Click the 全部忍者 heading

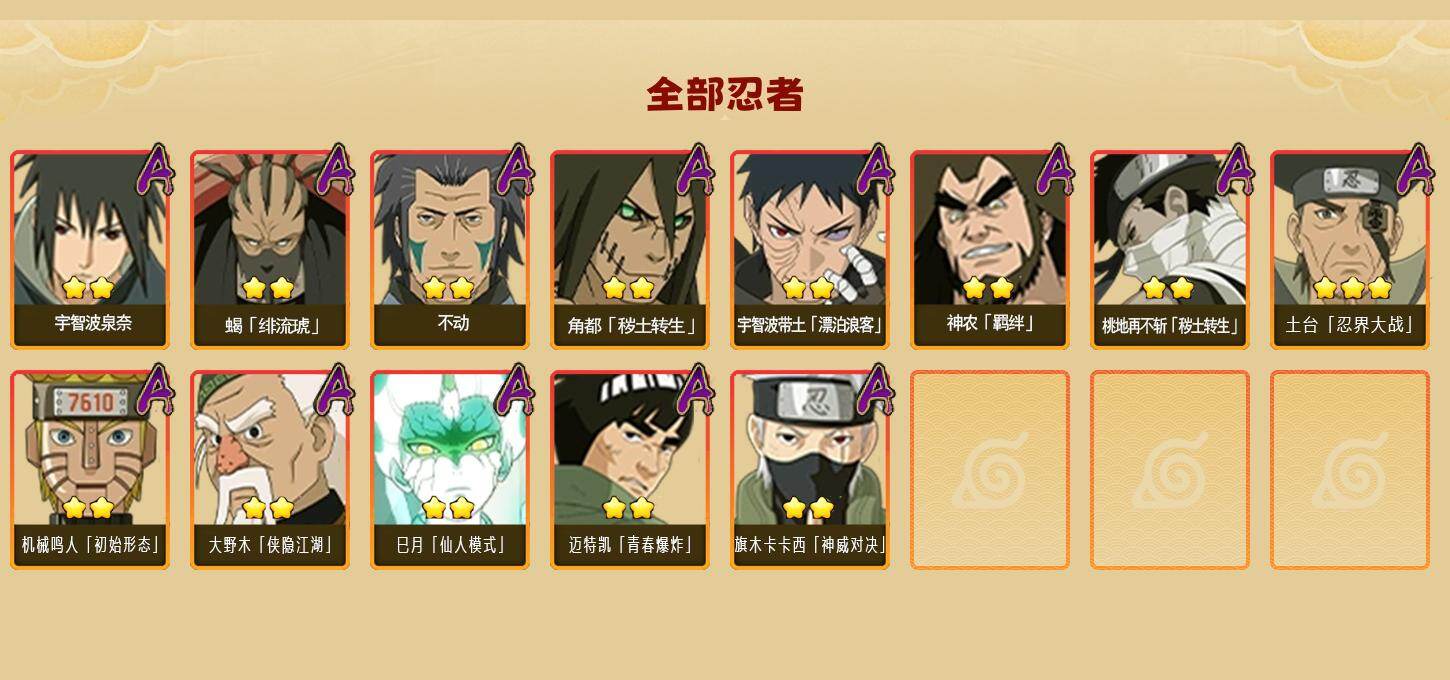tap(725, 94)
